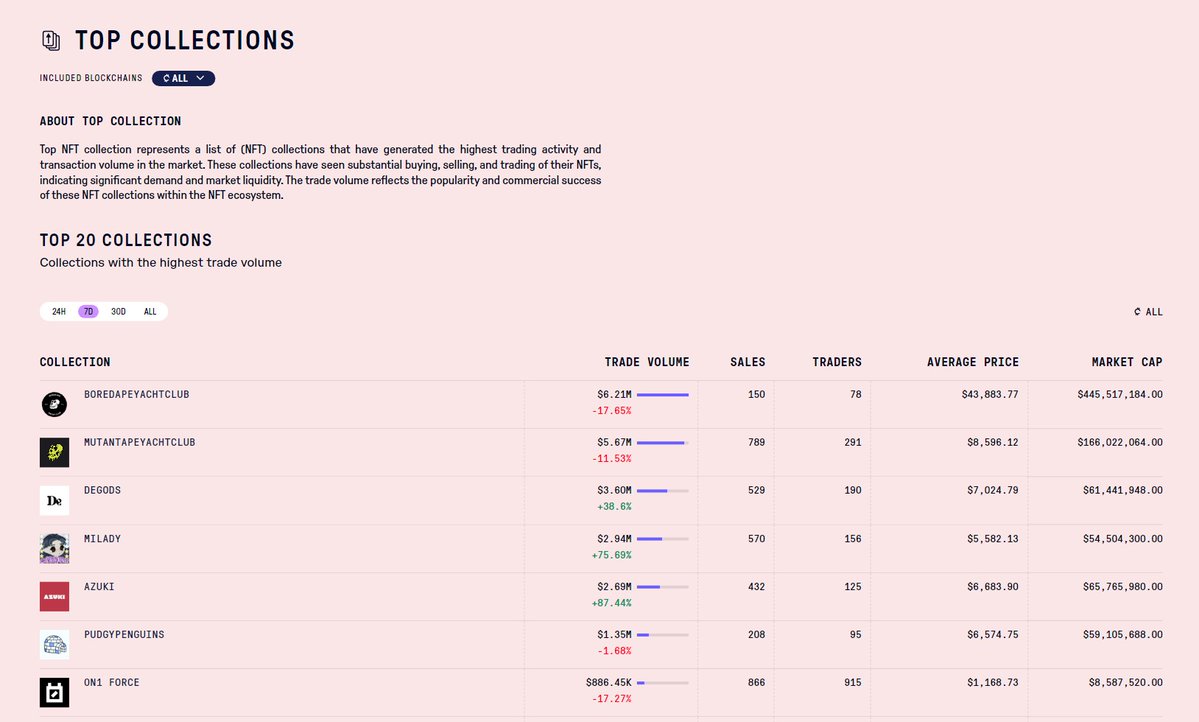Sort by the Average Price column header
Screen dimensions: 1199x722
[973, 362]
